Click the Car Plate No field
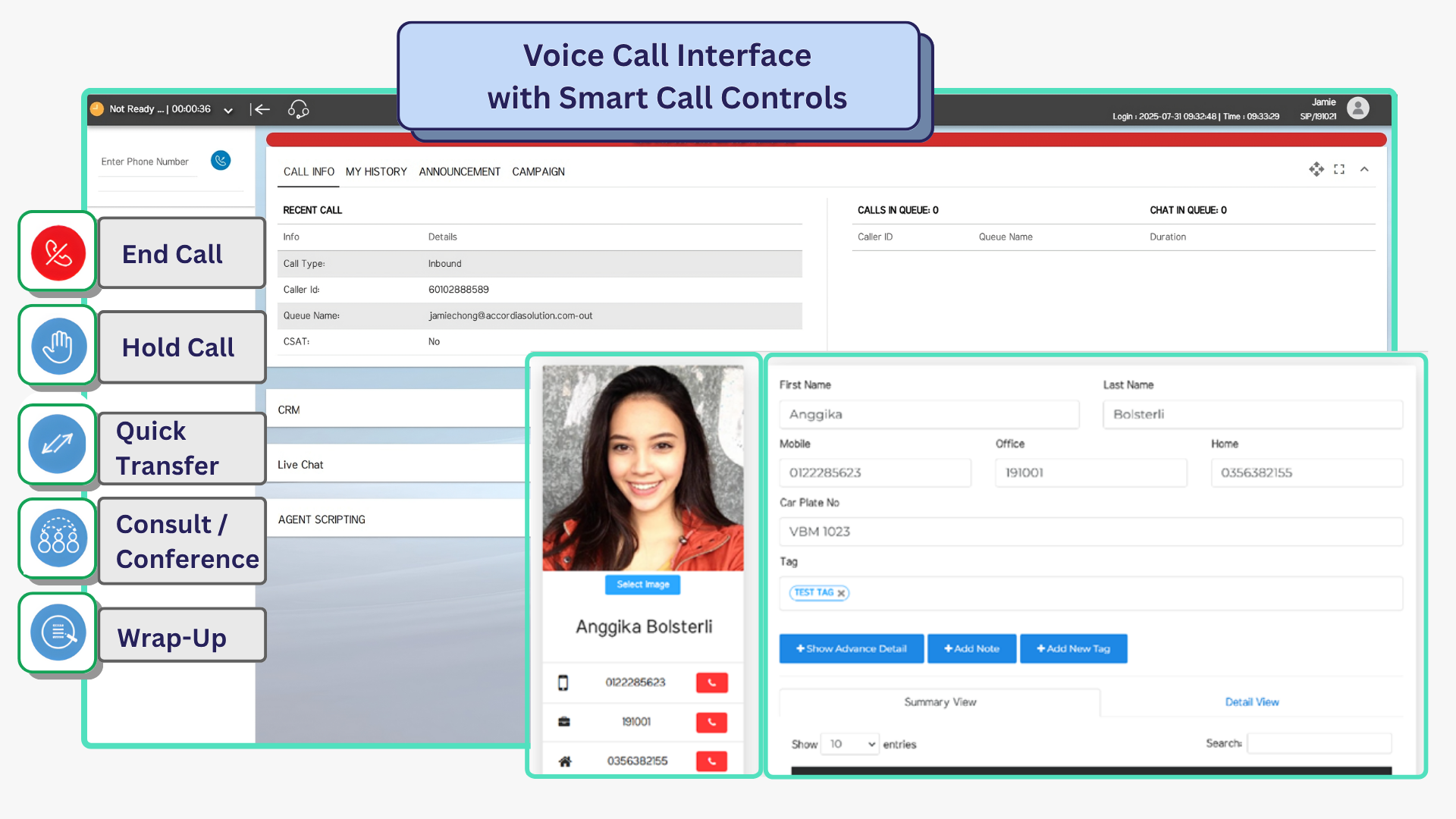Image resolution: width=1456 pixels, height=819 pixels. [1091, 532]
